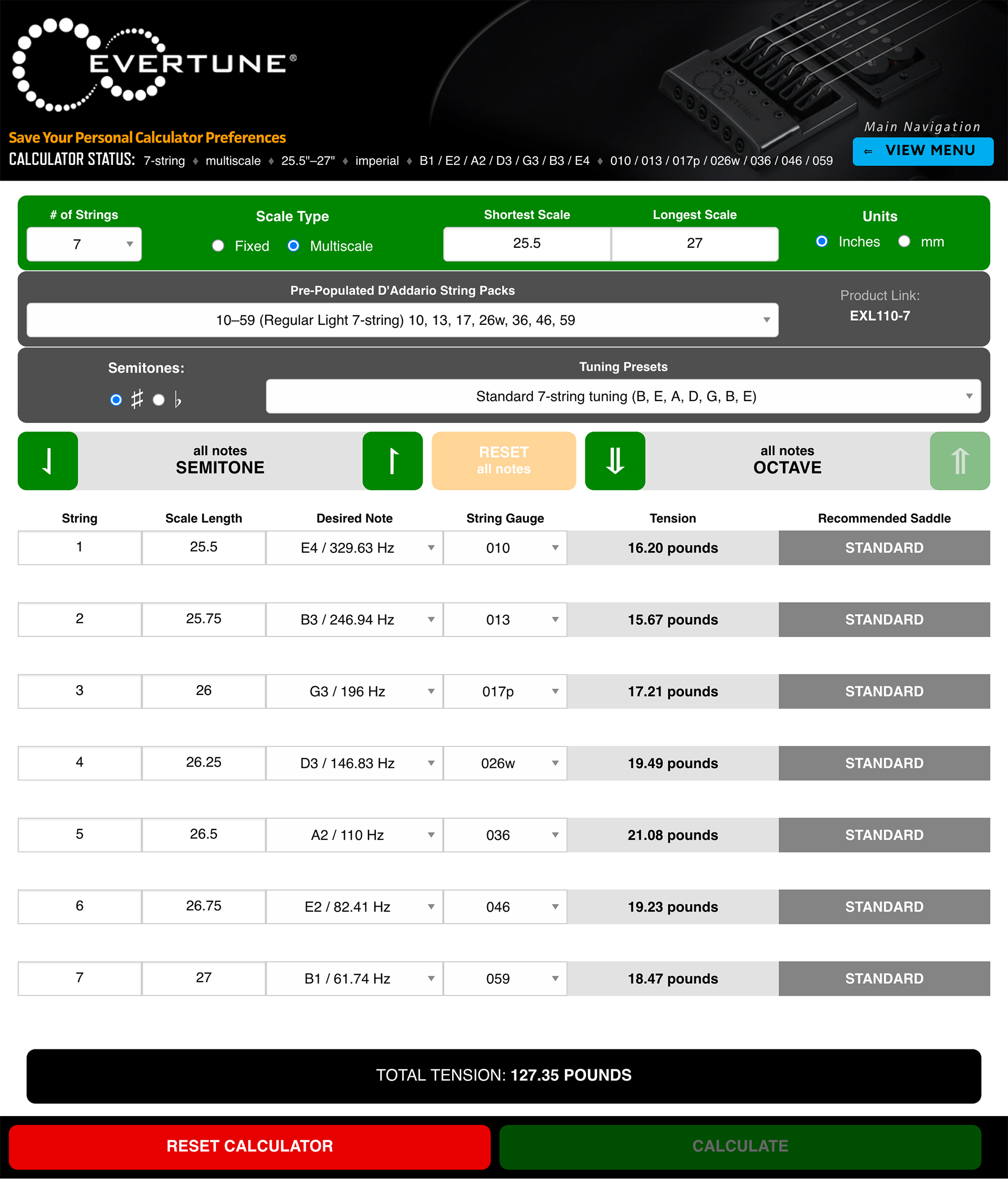Open desired note dropdown A2 / 110 Hz
This screenshot has height=1179, width=1008.
coord(354,835)
